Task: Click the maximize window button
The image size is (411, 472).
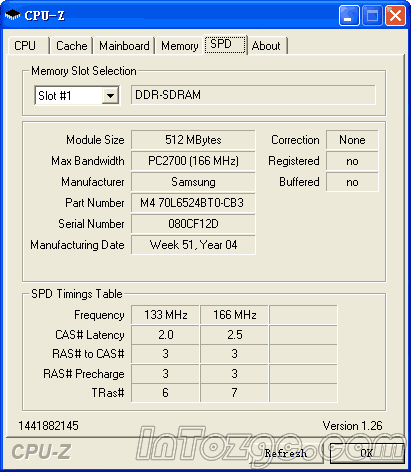Action: click(372, 16)
